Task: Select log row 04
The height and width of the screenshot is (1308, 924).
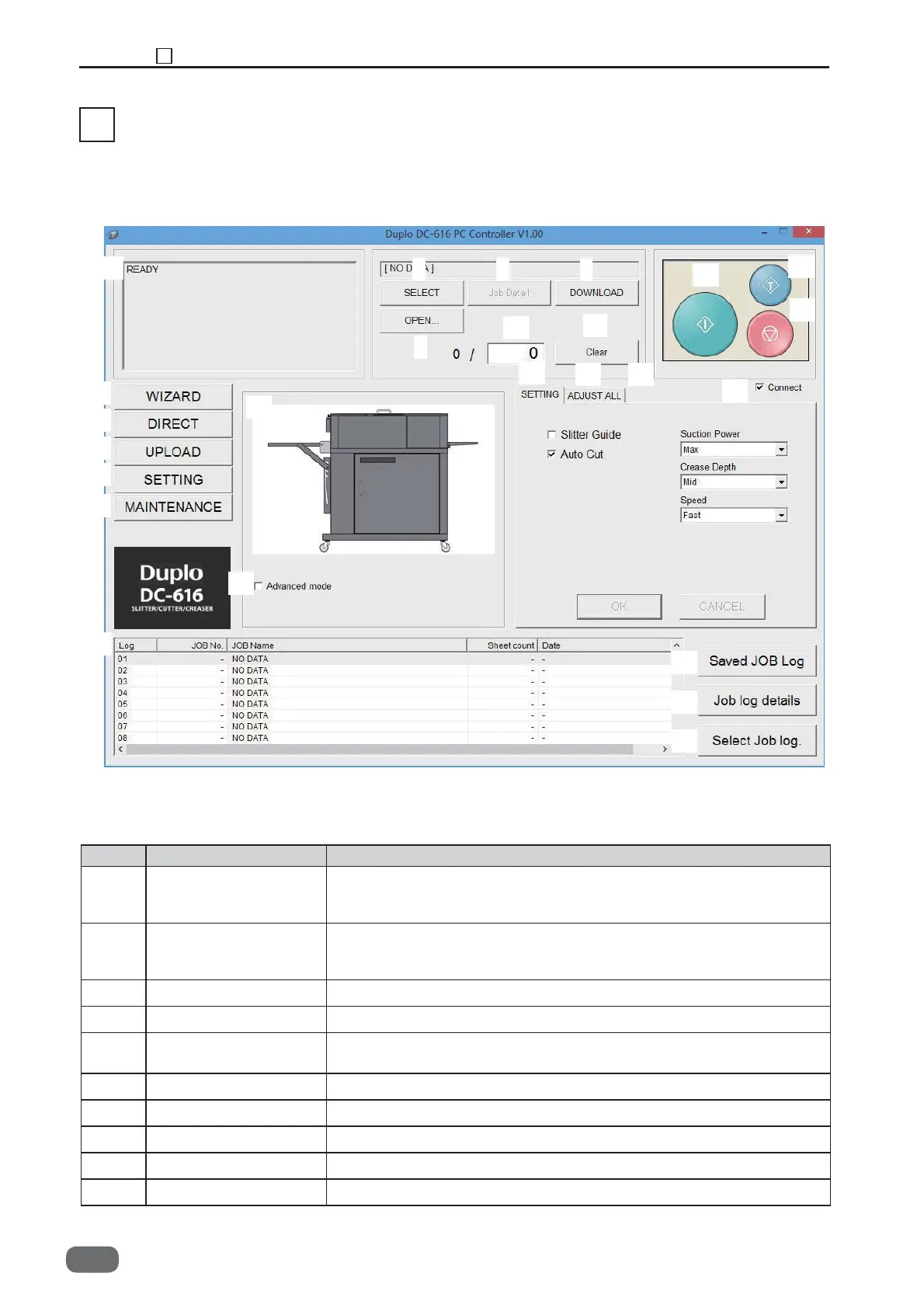Action: click(393, 693)
